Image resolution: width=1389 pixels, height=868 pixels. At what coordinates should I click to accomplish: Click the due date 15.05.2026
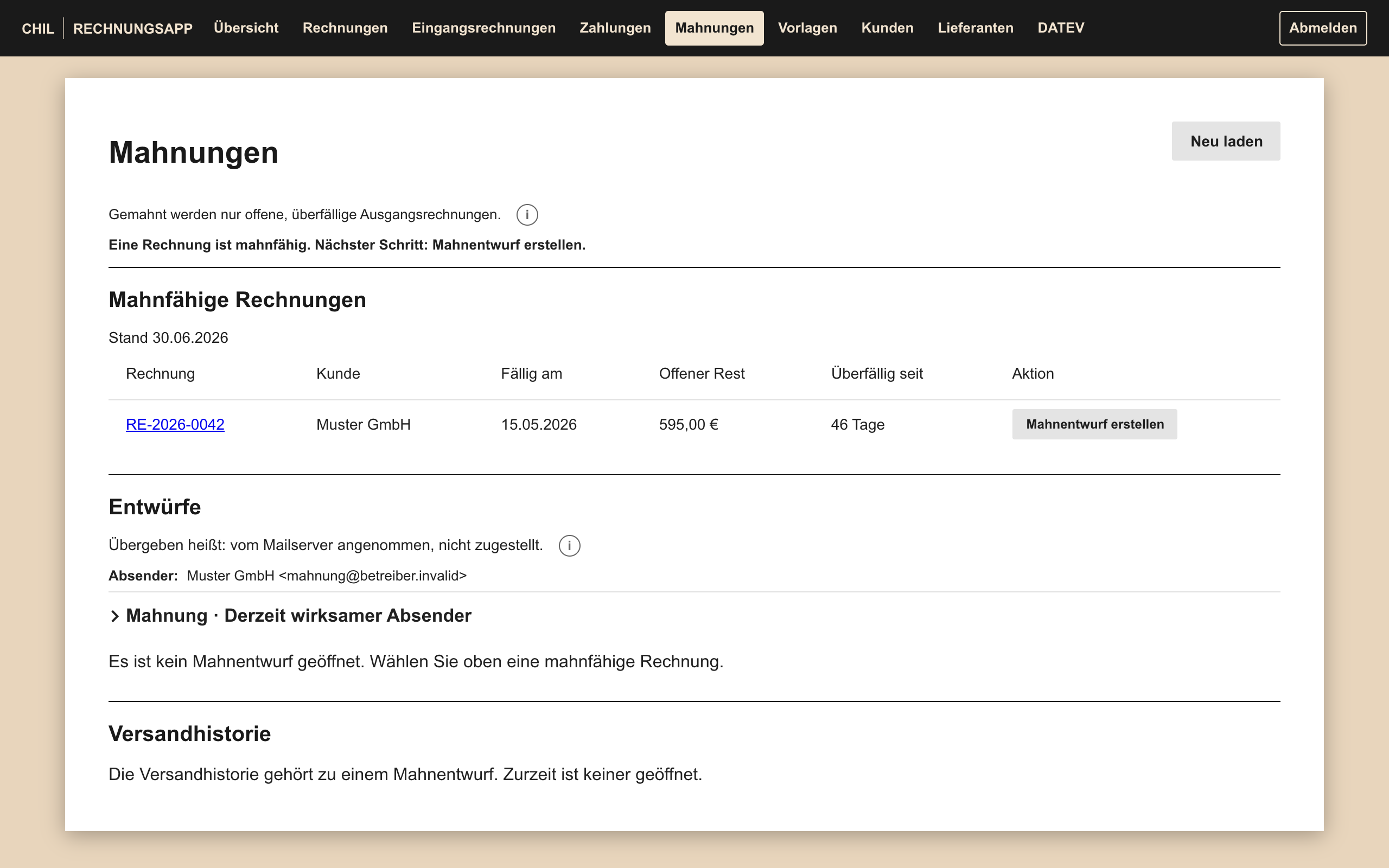(x=538, y=424)
